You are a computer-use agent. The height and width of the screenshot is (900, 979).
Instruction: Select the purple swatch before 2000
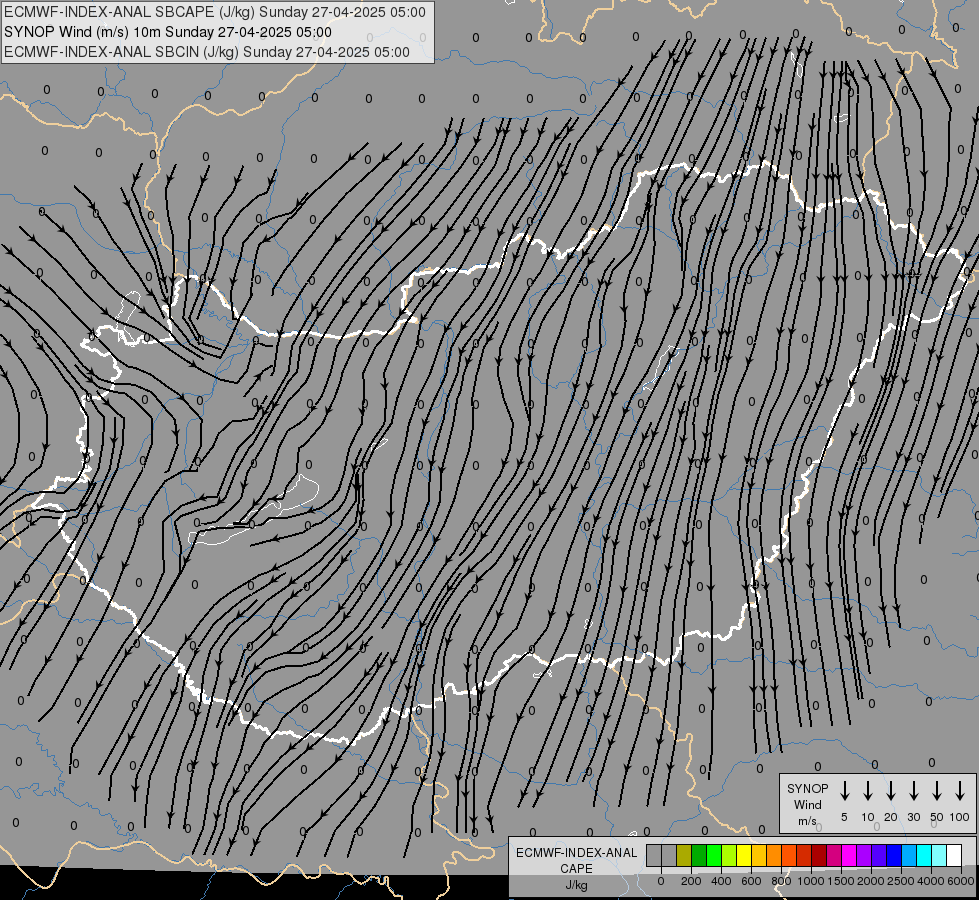(x=865, y=855)
